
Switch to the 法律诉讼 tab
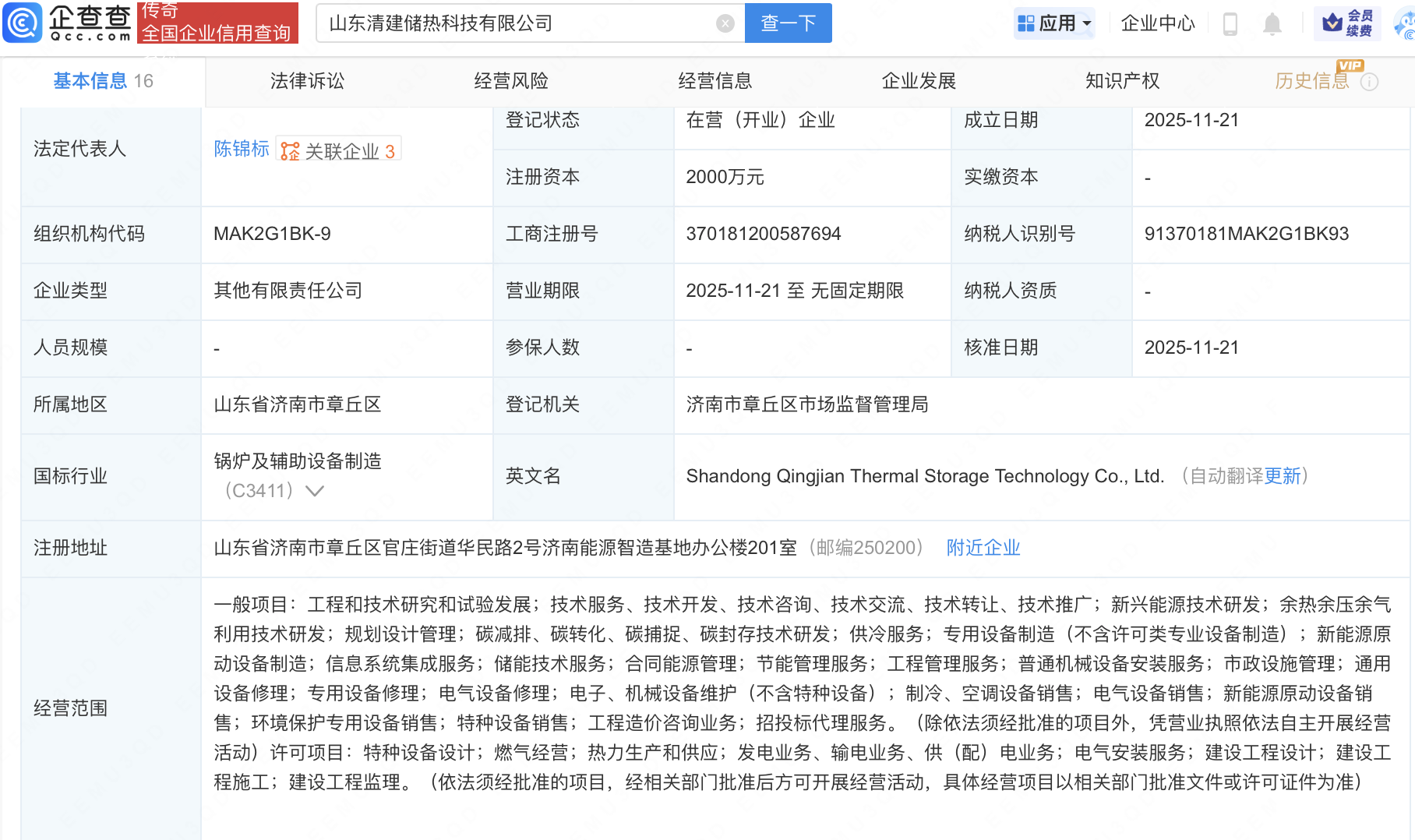[x=306, y=80]
